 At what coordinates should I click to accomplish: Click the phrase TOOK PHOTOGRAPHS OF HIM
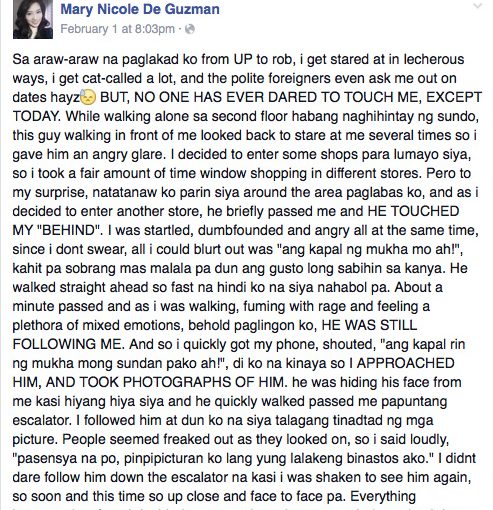pos(183,382)
